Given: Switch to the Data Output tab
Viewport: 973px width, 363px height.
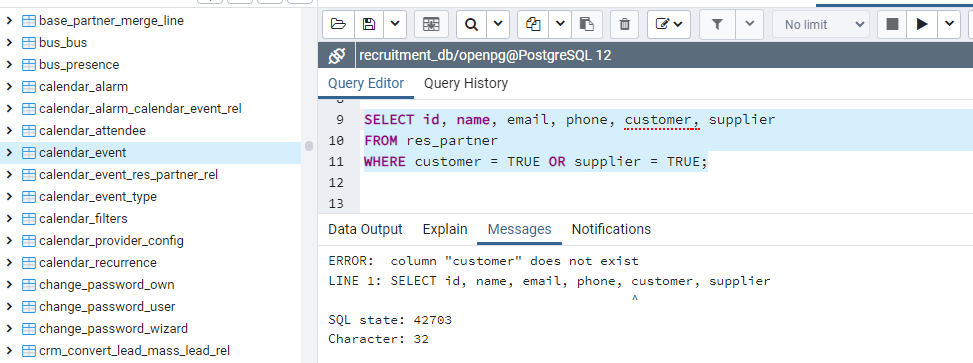Looking at the screenshot, I should point(365,229).
